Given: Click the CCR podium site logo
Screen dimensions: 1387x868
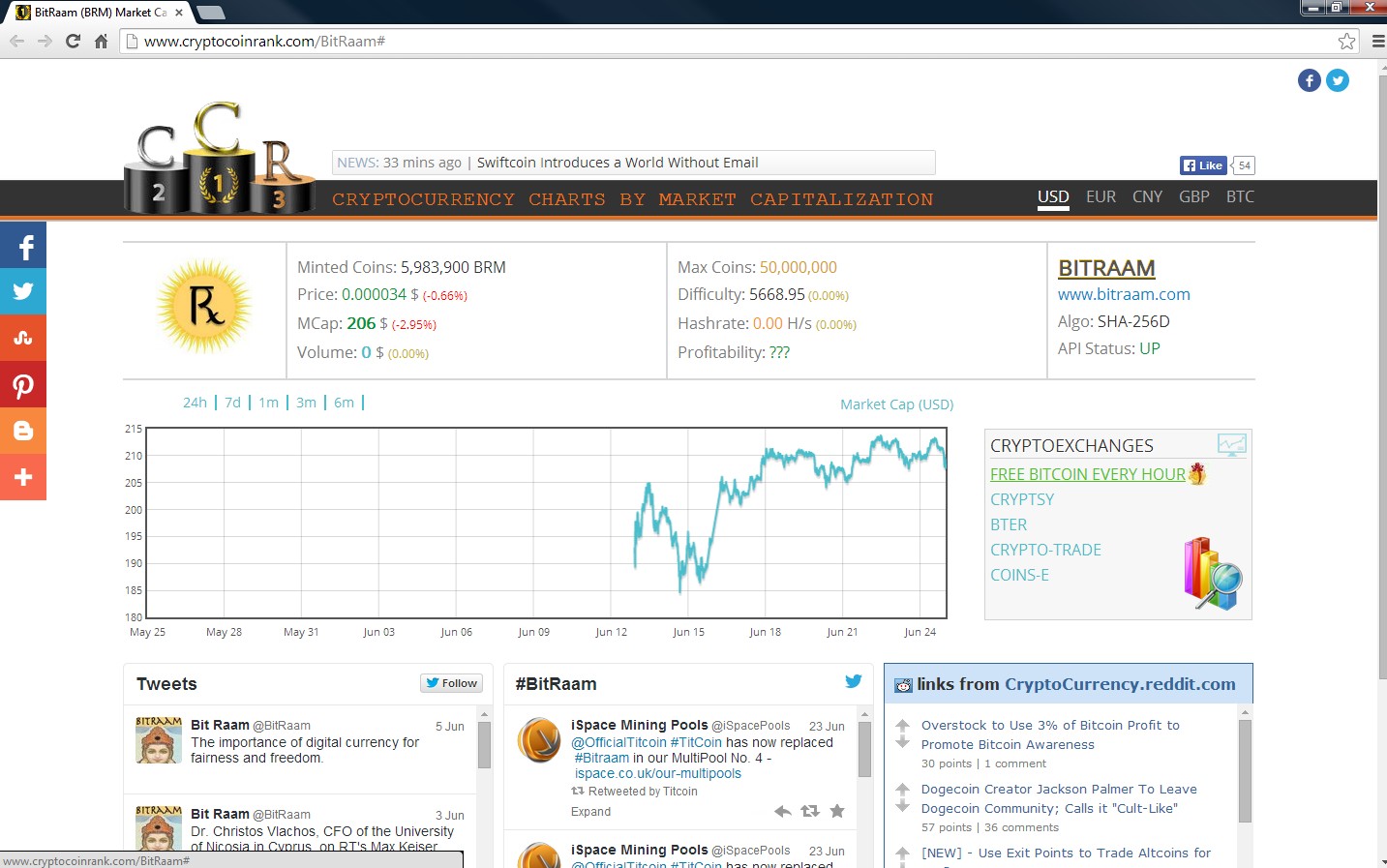Looking at the screenshot, I should point(220,157).
